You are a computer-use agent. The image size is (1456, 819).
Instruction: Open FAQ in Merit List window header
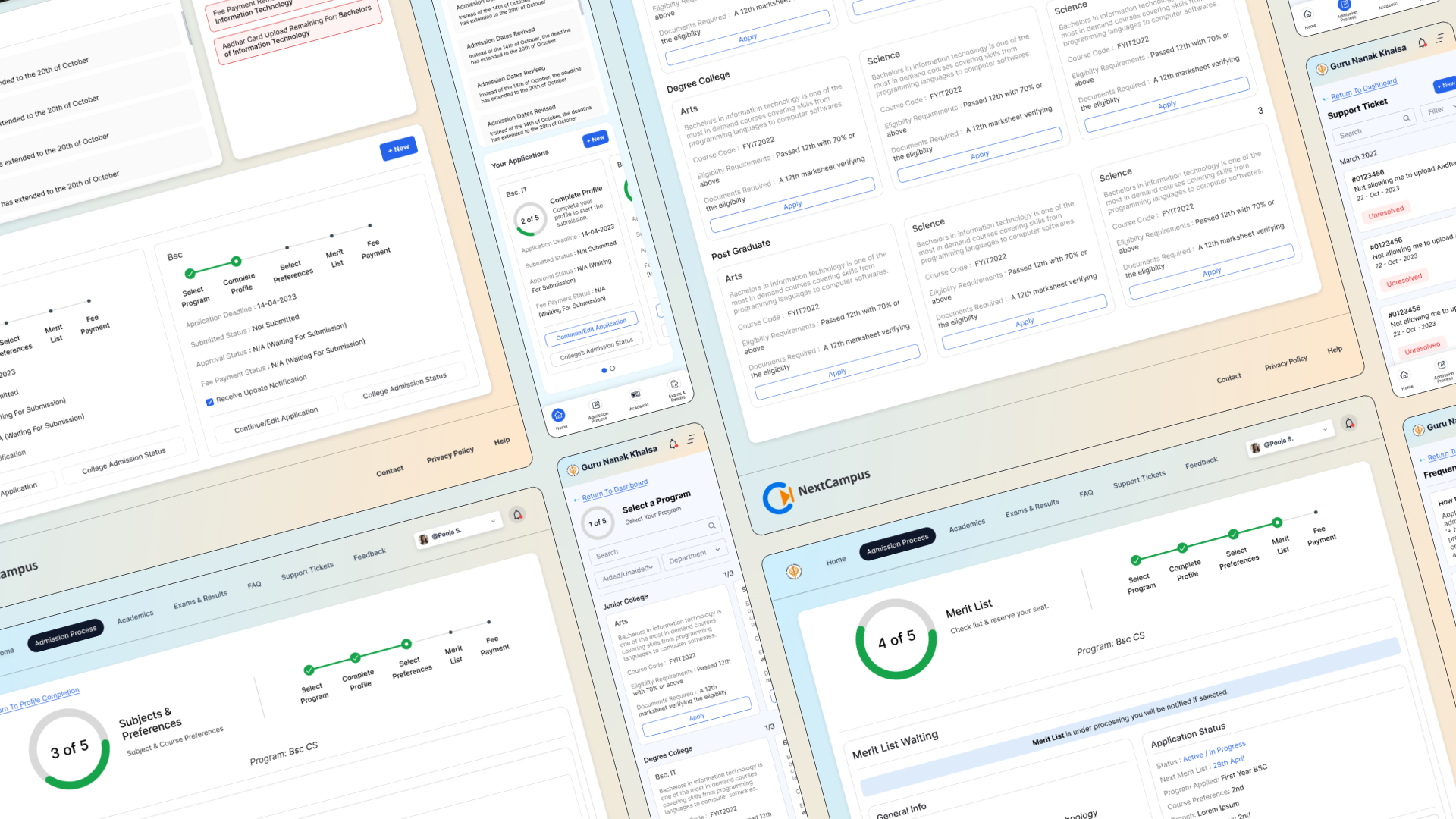(x=1086, y=494)
